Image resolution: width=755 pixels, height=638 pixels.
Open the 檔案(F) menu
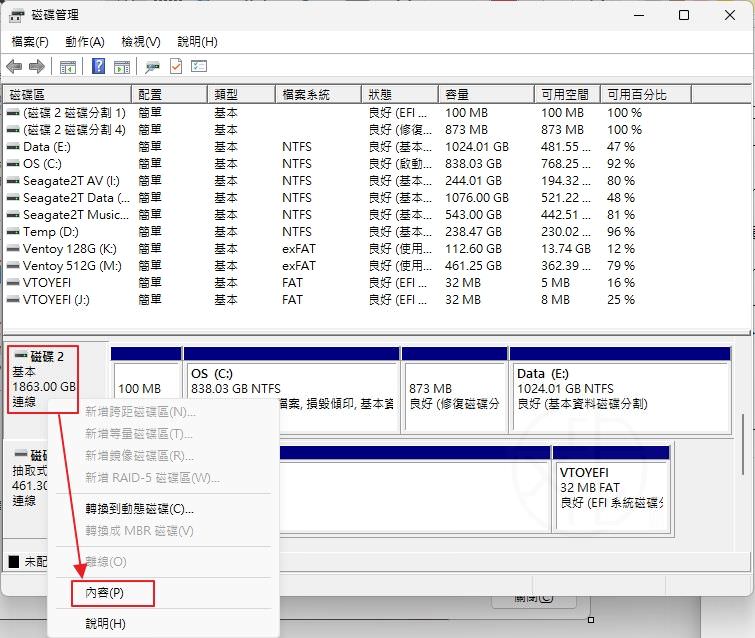coord(30,42)
